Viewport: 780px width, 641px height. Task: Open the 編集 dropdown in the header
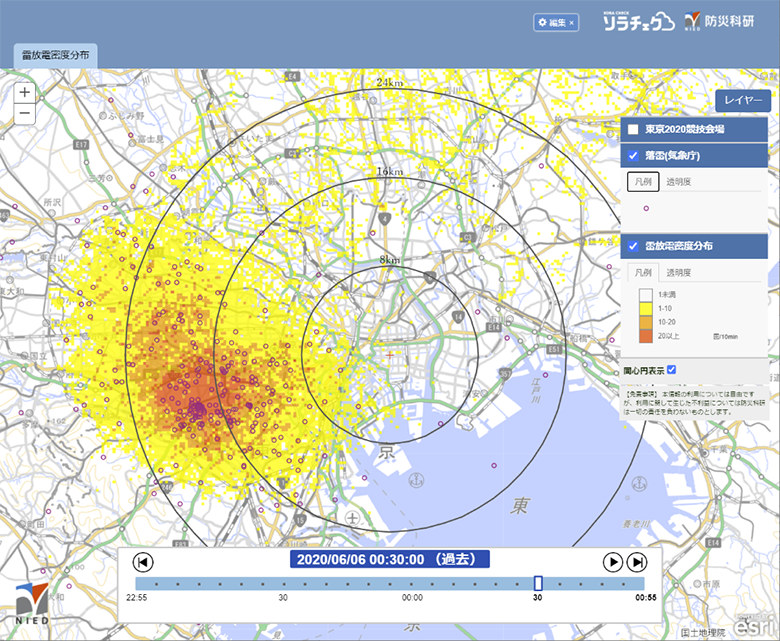pos(555,22)
